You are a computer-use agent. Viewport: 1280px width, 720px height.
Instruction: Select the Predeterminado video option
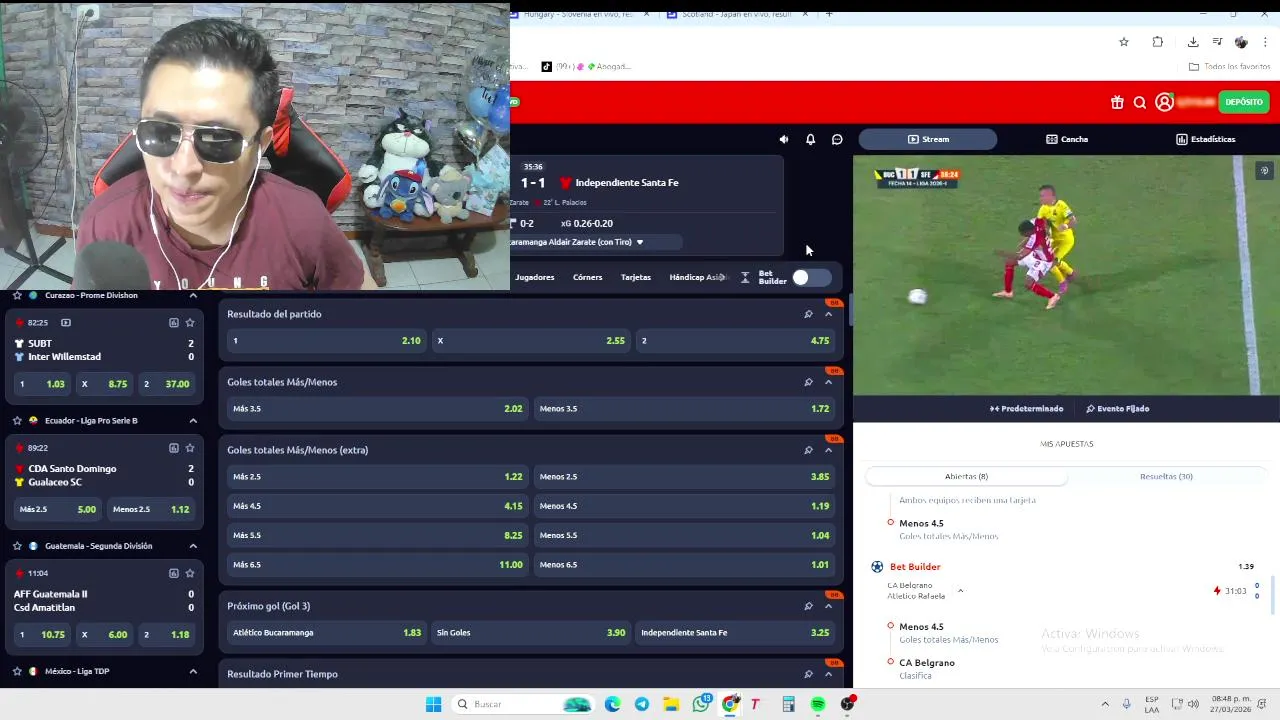[1026, 409]
